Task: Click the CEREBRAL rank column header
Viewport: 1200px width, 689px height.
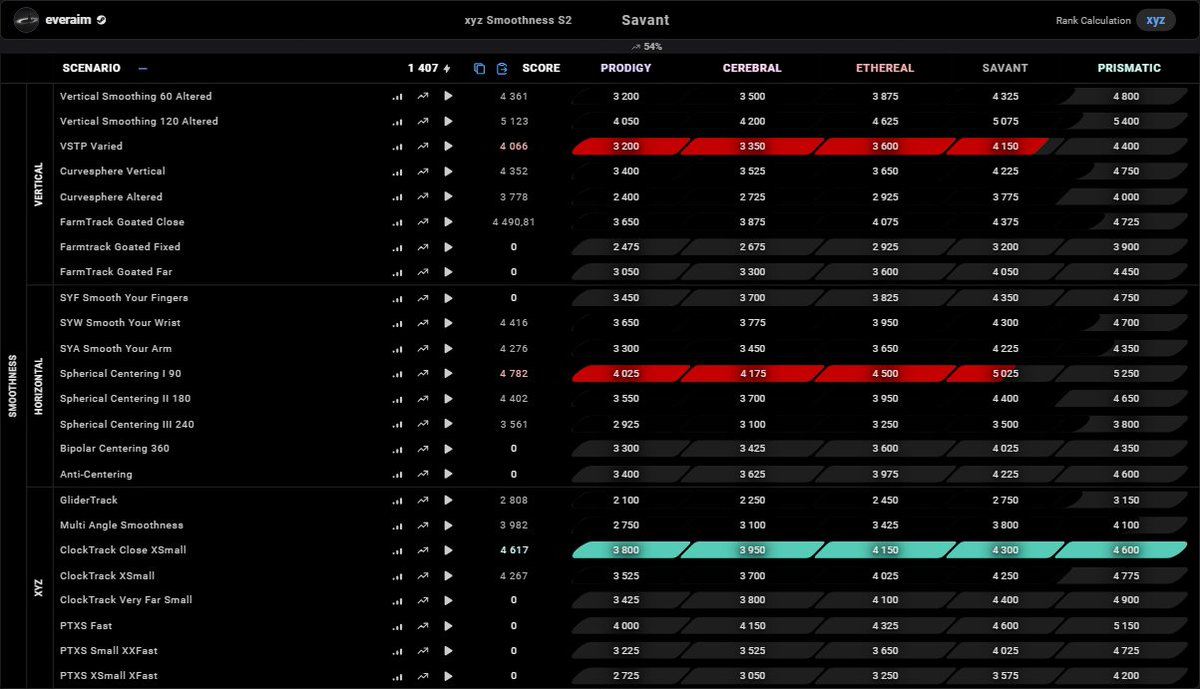Action: (x=752, y=68)
